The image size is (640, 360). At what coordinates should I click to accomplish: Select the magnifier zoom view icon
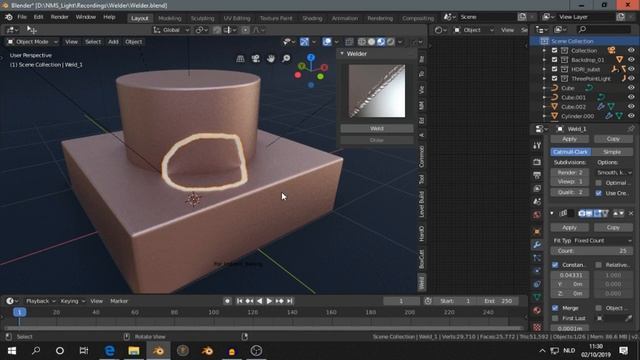pos(286,59)
